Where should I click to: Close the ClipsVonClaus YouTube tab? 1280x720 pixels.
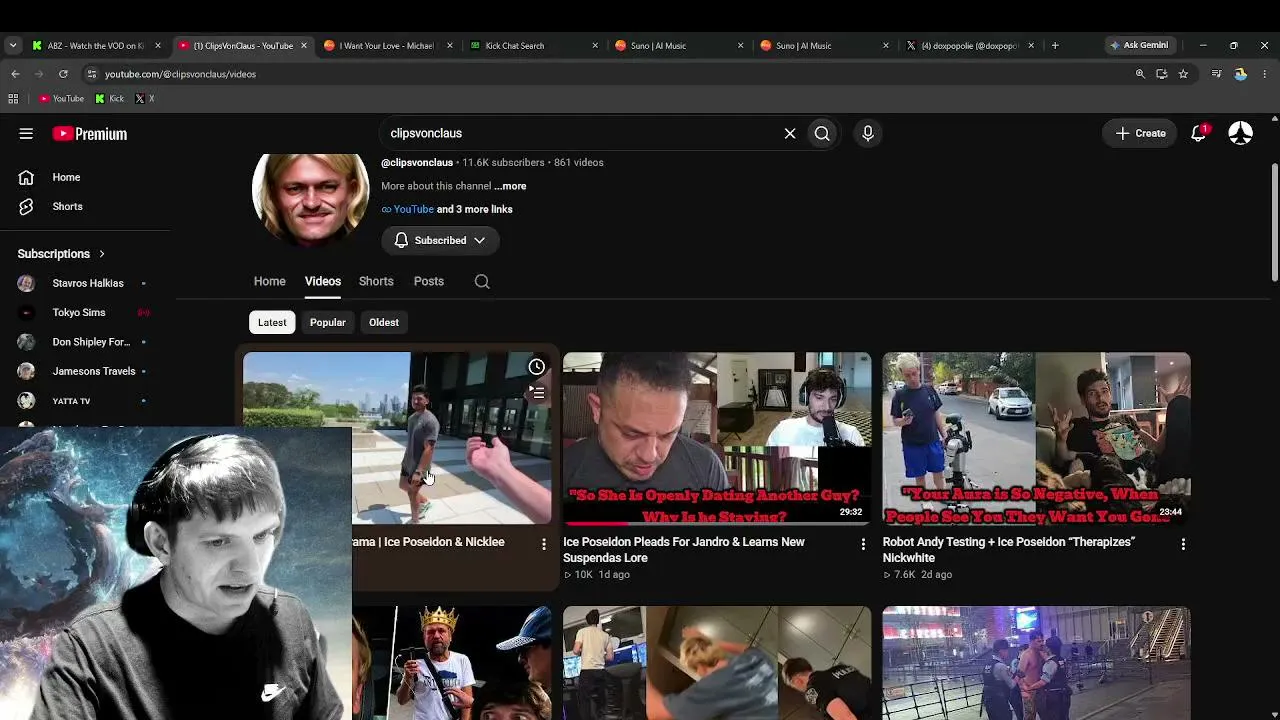click(x=304, y=45)
